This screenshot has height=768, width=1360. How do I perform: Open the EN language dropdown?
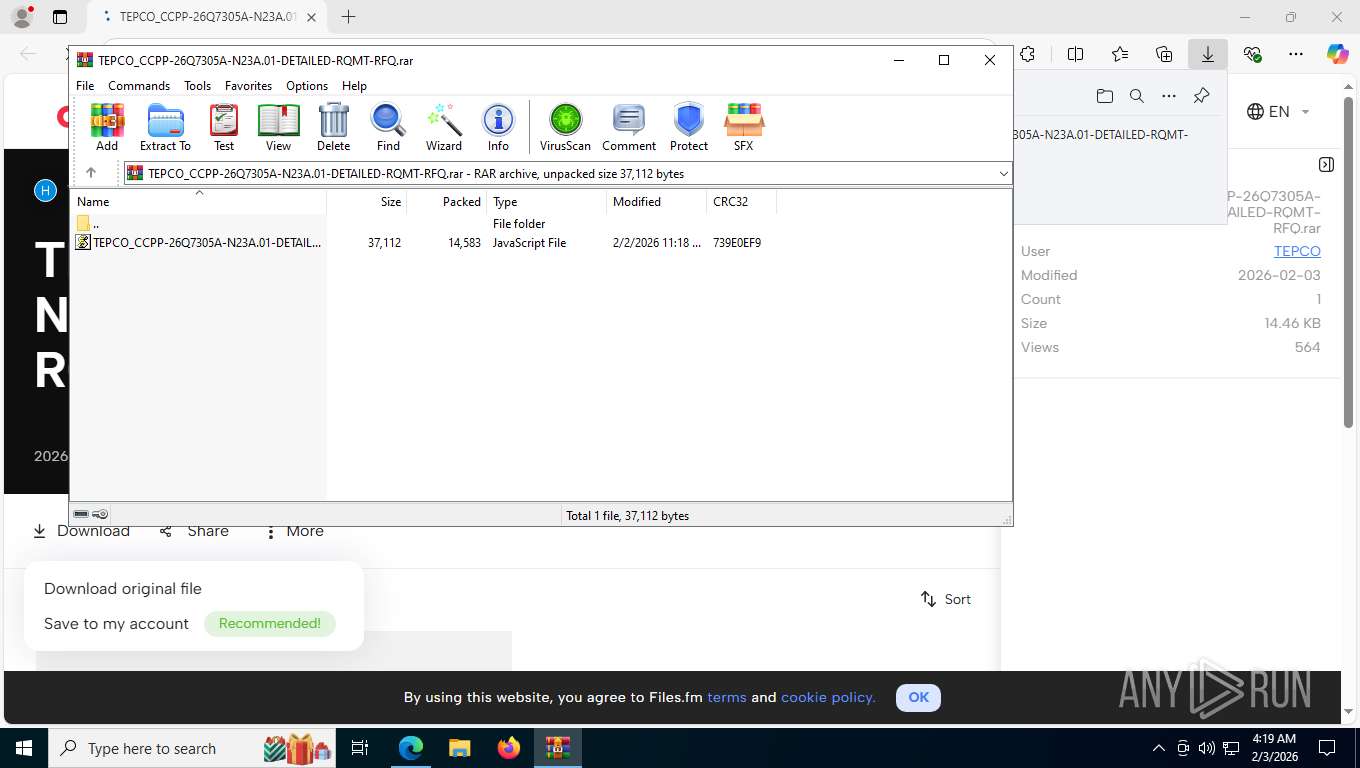pyautogui.click(x=1279, y=112)
